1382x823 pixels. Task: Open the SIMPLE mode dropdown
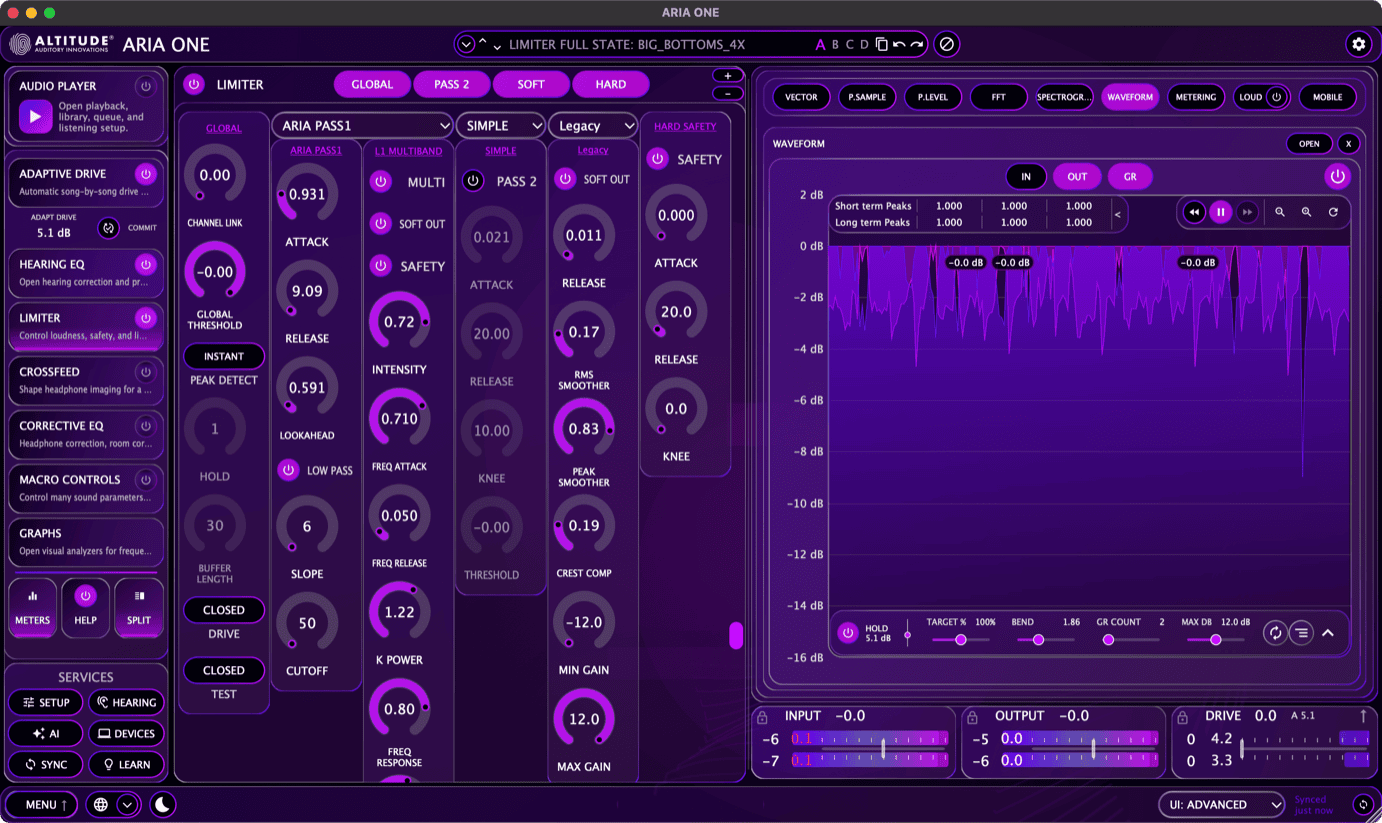(x=500, y=125)
